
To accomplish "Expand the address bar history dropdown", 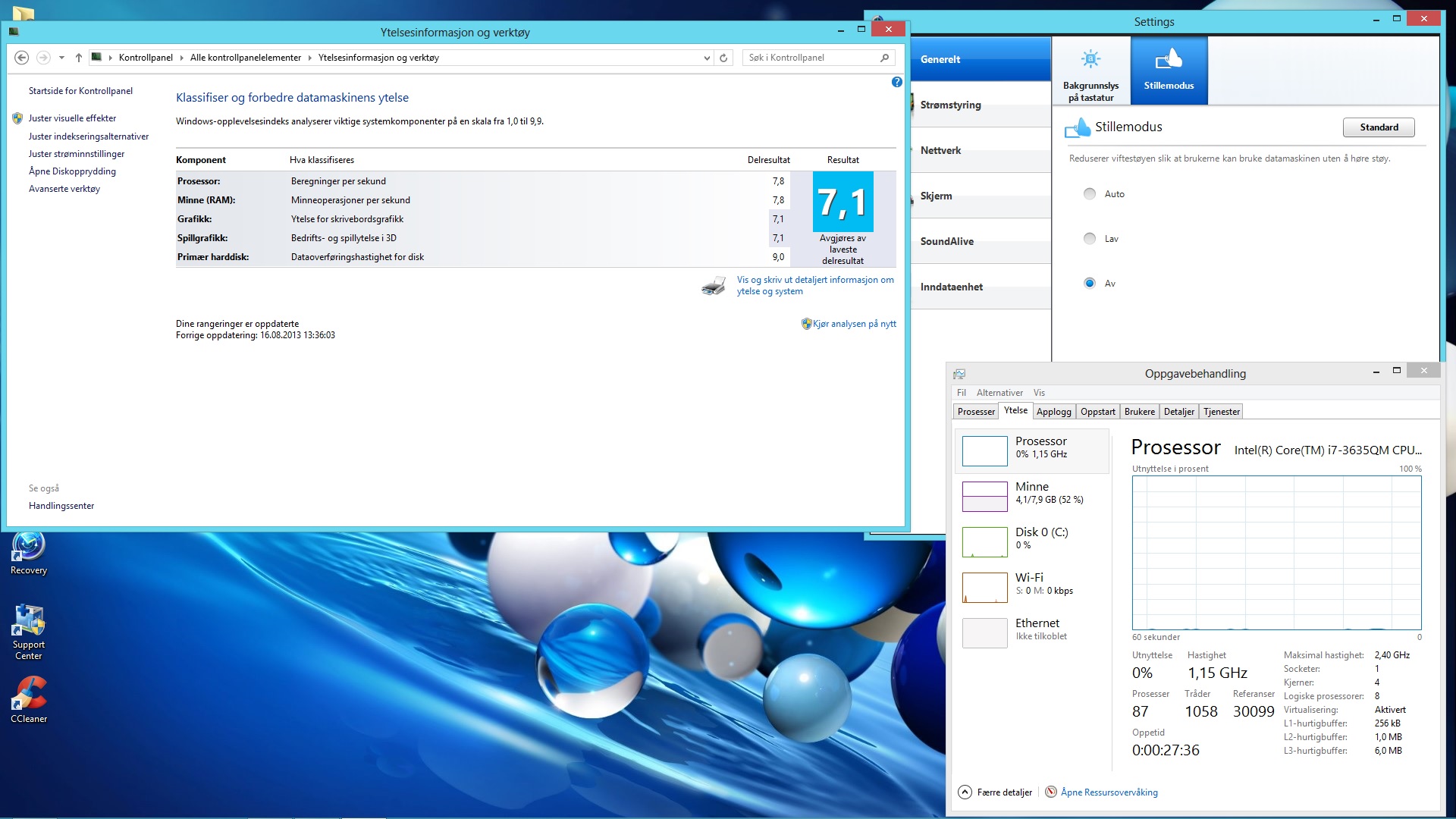I will 707,58.
